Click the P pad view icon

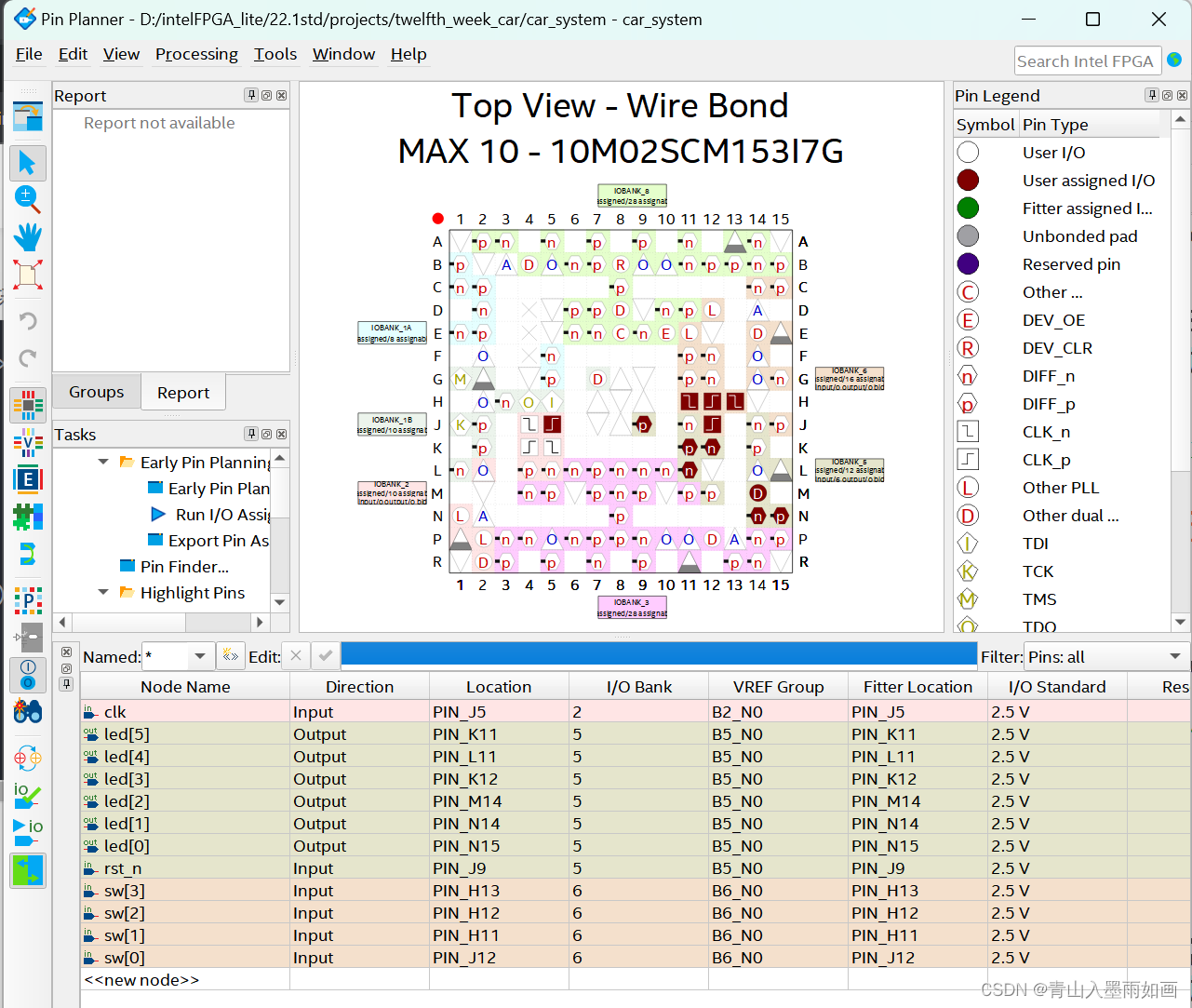(28, 601)
